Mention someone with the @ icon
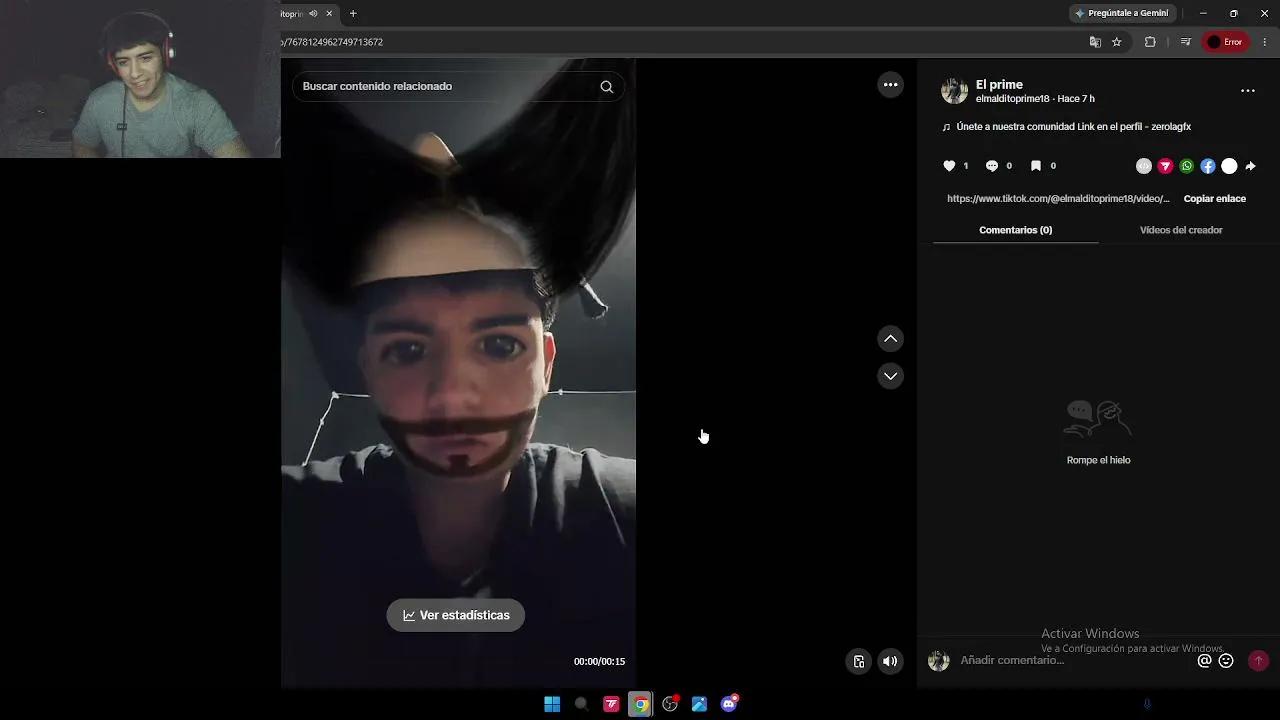This screenshot has height=720, width=1280. [x=1204, y=661]
